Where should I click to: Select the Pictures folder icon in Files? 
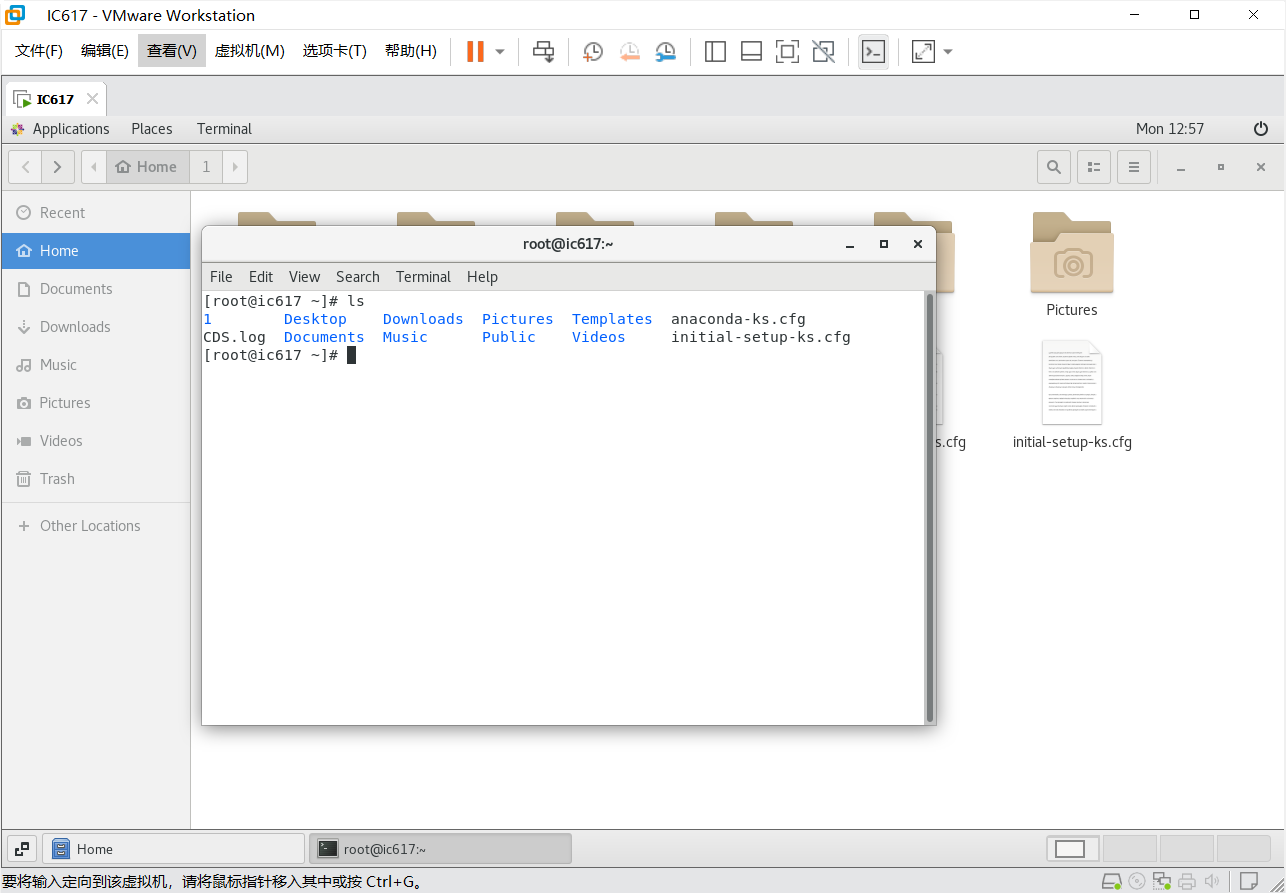click(1072, 252)
